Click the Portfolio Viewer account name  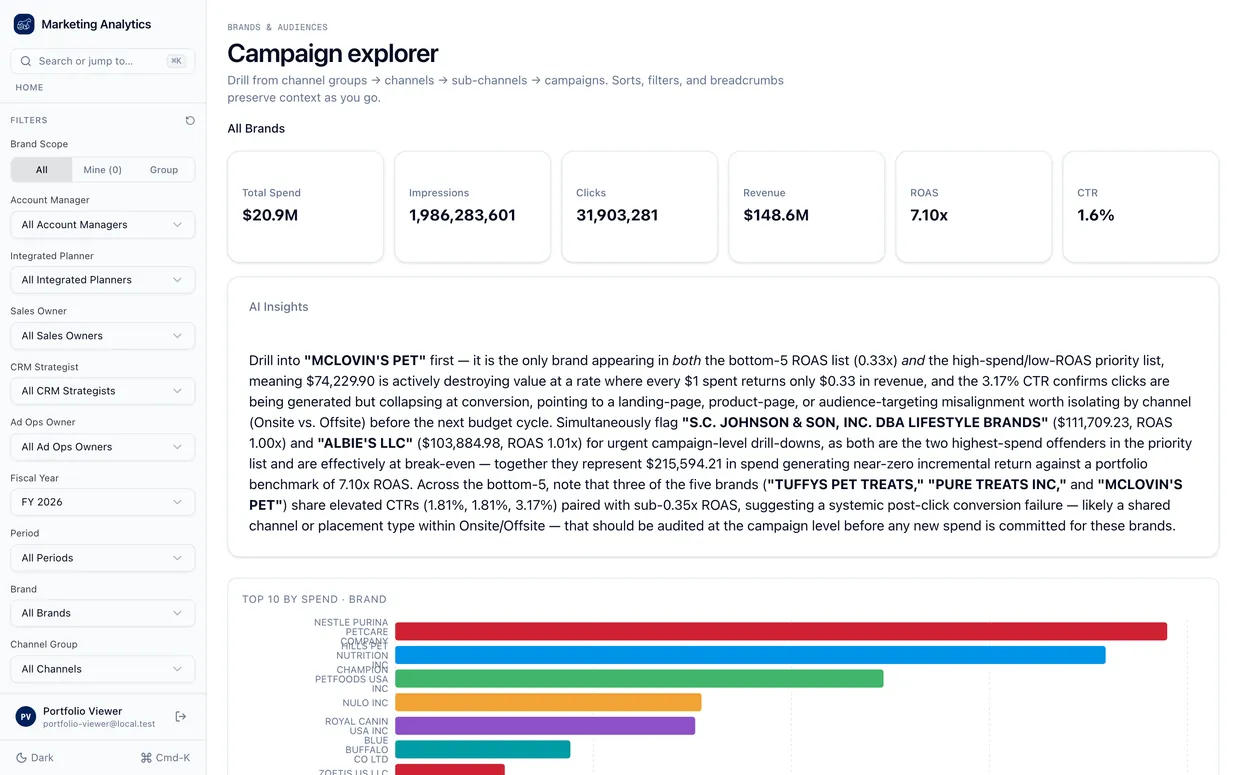pos(82,711)
